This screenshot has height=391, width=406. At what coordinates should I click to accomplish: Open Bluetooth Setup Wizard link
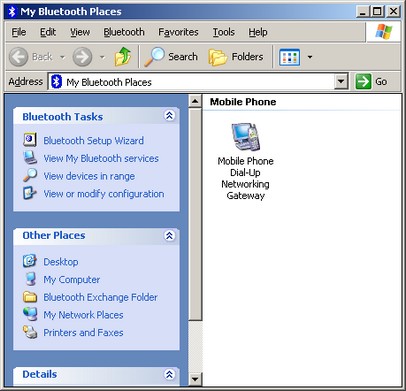[x=94, y=141]
